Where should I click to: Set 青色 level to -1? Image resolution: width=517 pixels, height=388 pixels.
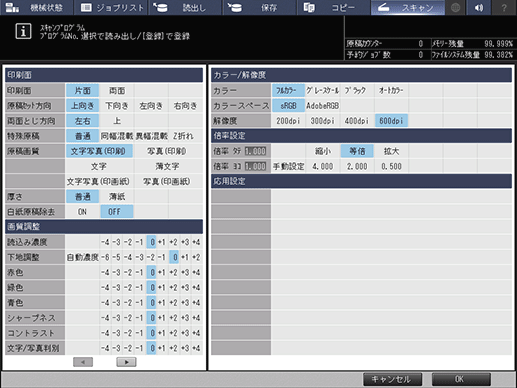coord(139,303)
